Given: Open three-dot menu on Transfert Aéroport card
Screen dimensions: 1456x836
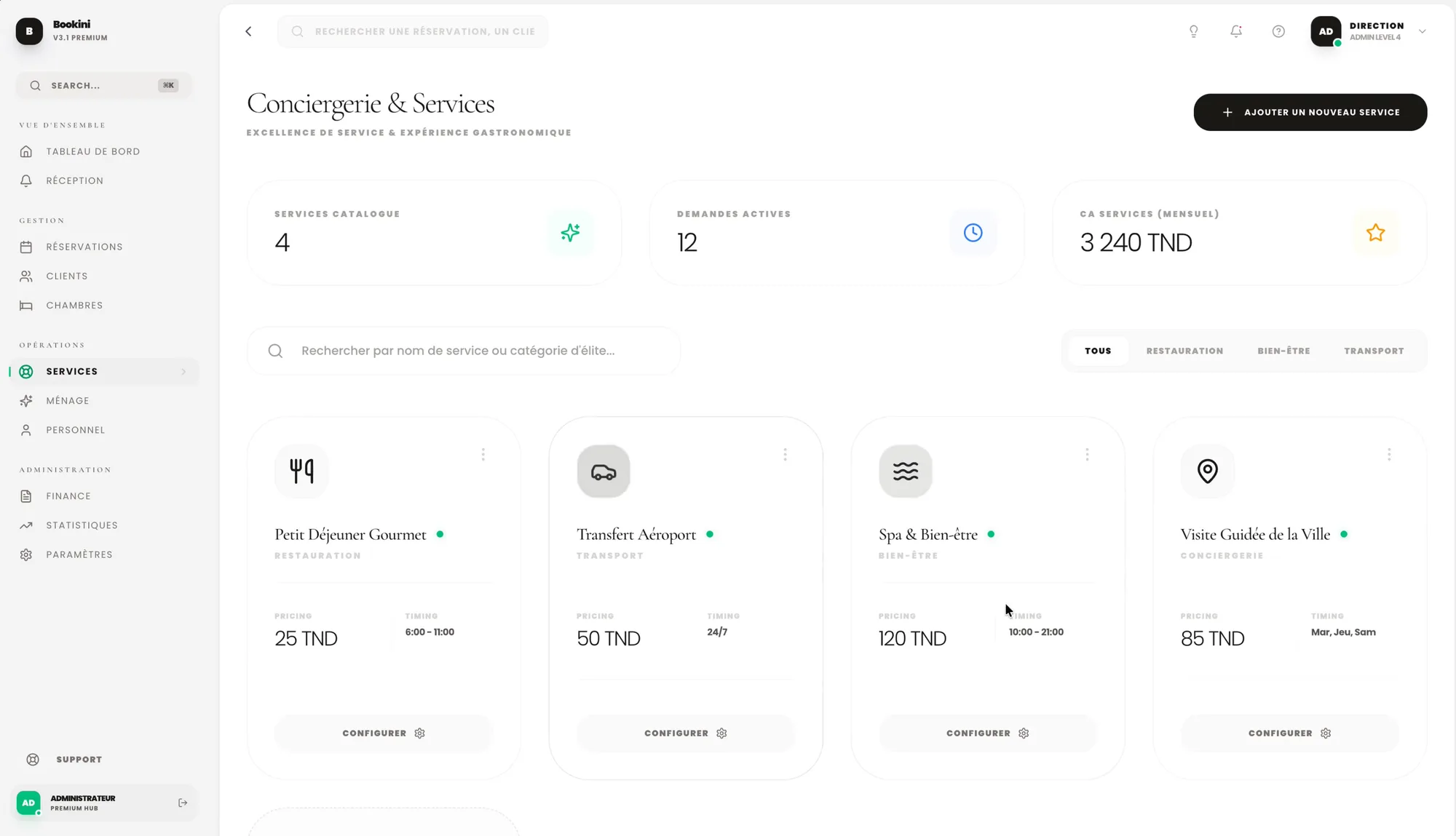Looking at the screenshot, I should [786, 455].
